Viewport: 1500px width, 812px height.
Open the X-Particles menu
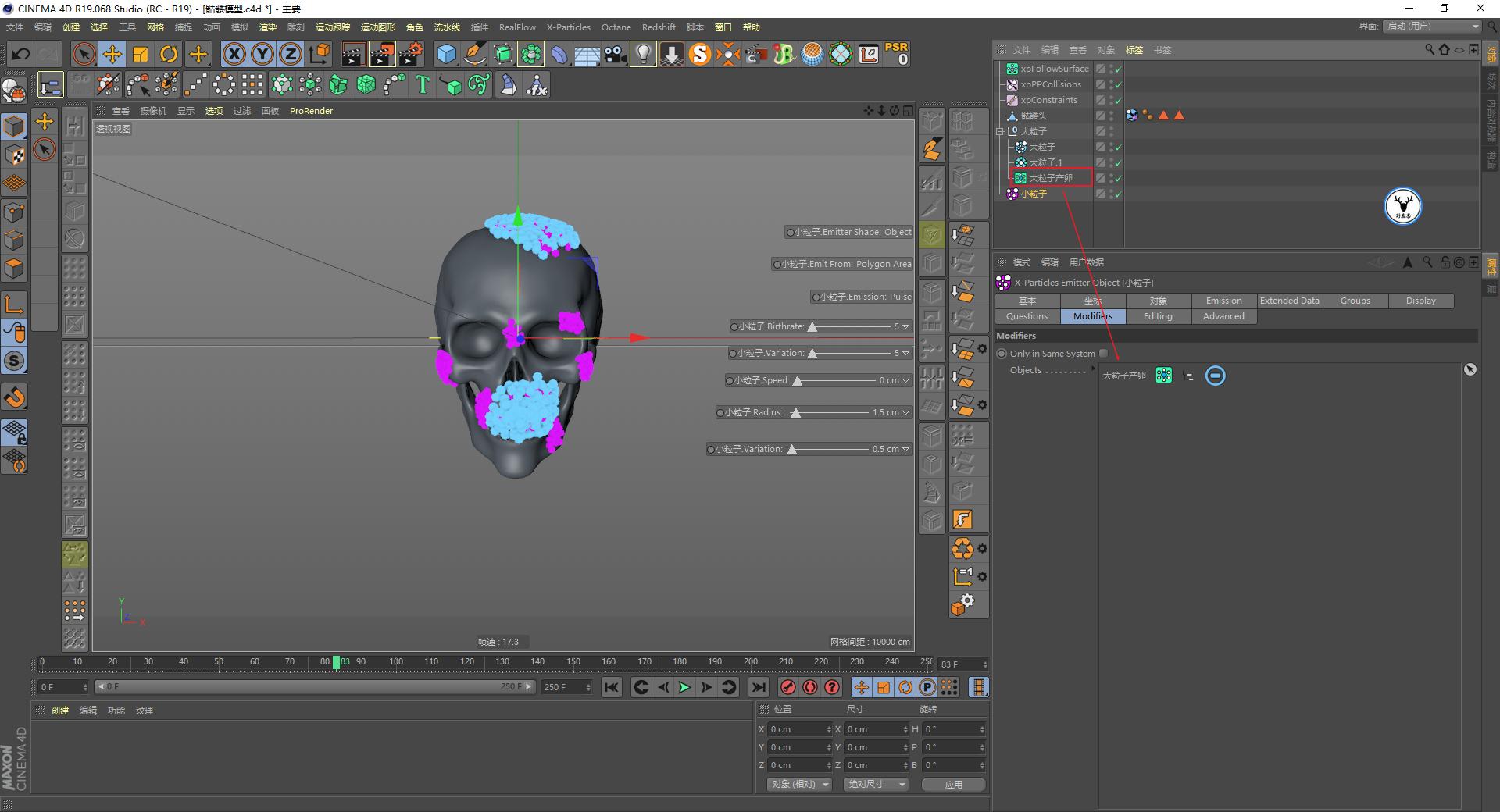[x=568, y=27]
